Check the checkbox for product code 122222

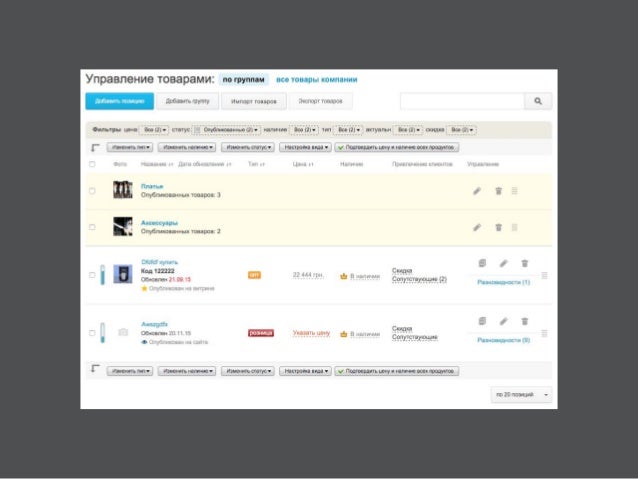[92, 275]
